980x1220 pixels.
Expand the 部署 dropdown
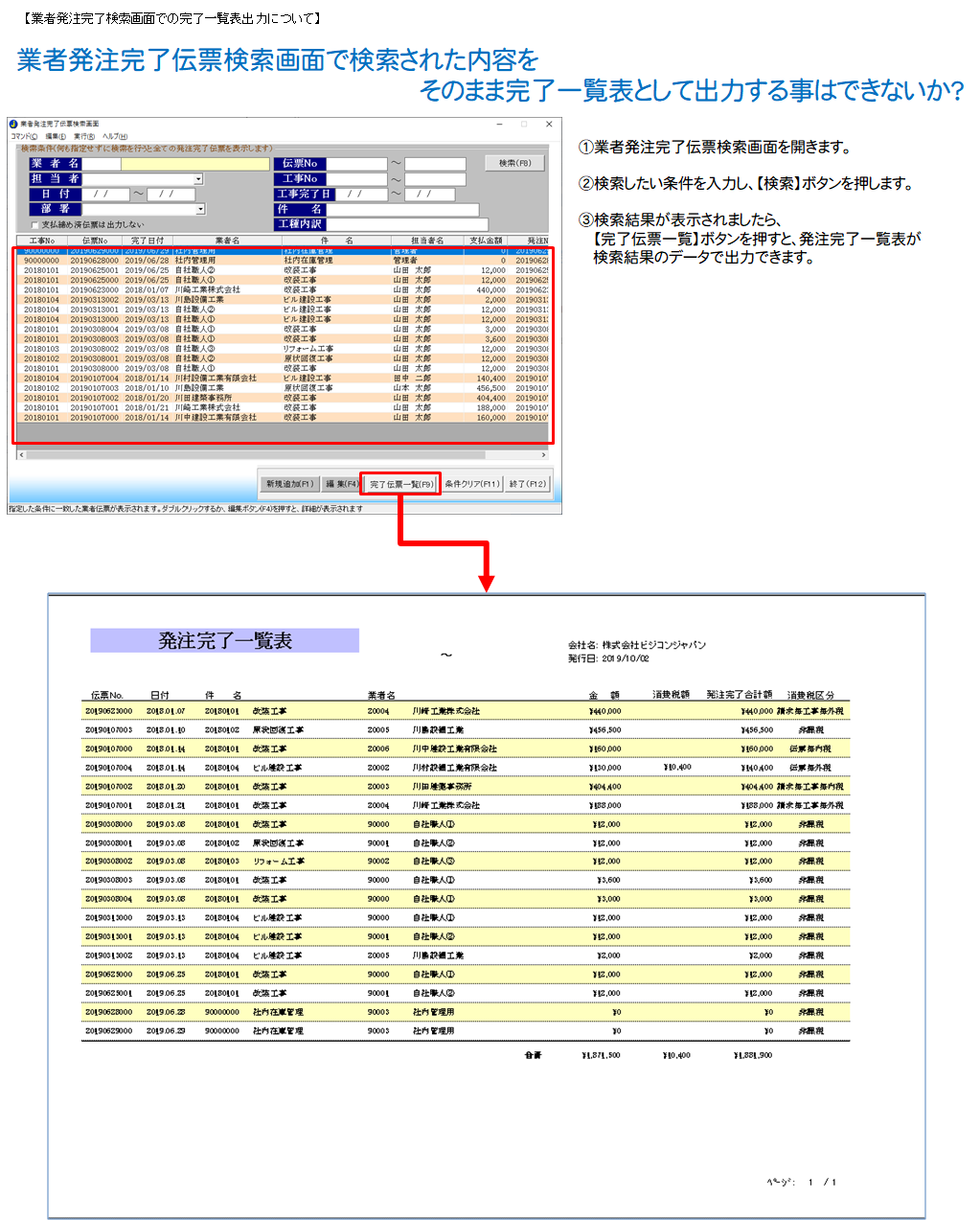[x=200, y=209]
